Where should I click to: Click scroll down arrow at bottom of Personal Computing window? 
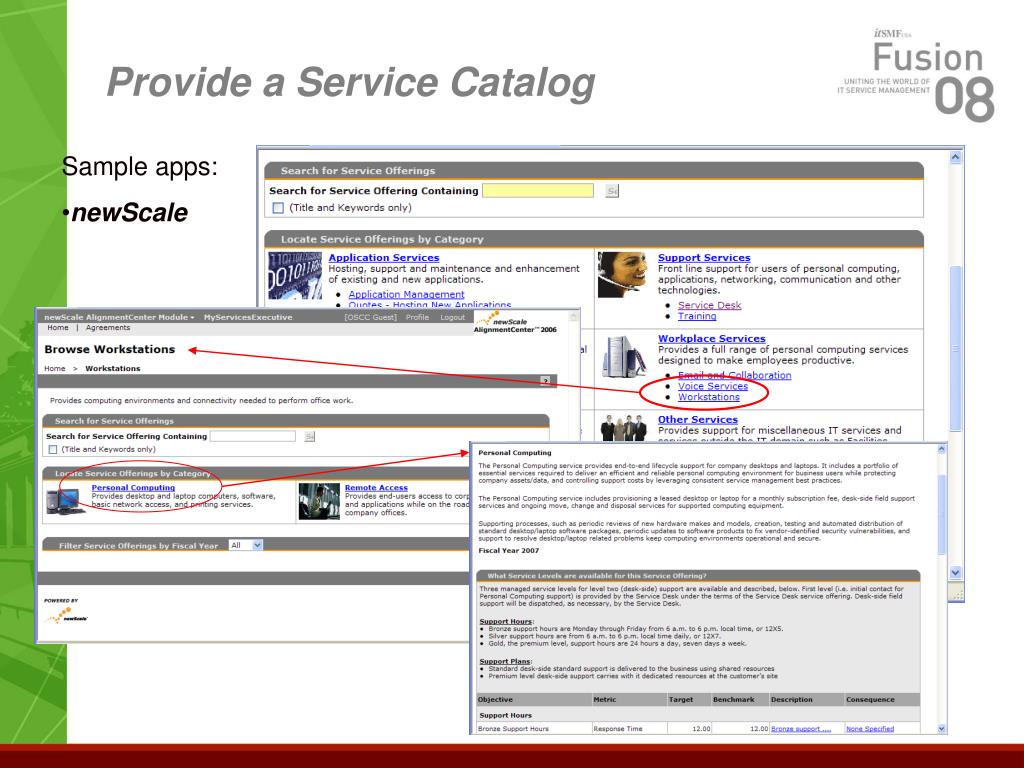[x=942, y=728]
